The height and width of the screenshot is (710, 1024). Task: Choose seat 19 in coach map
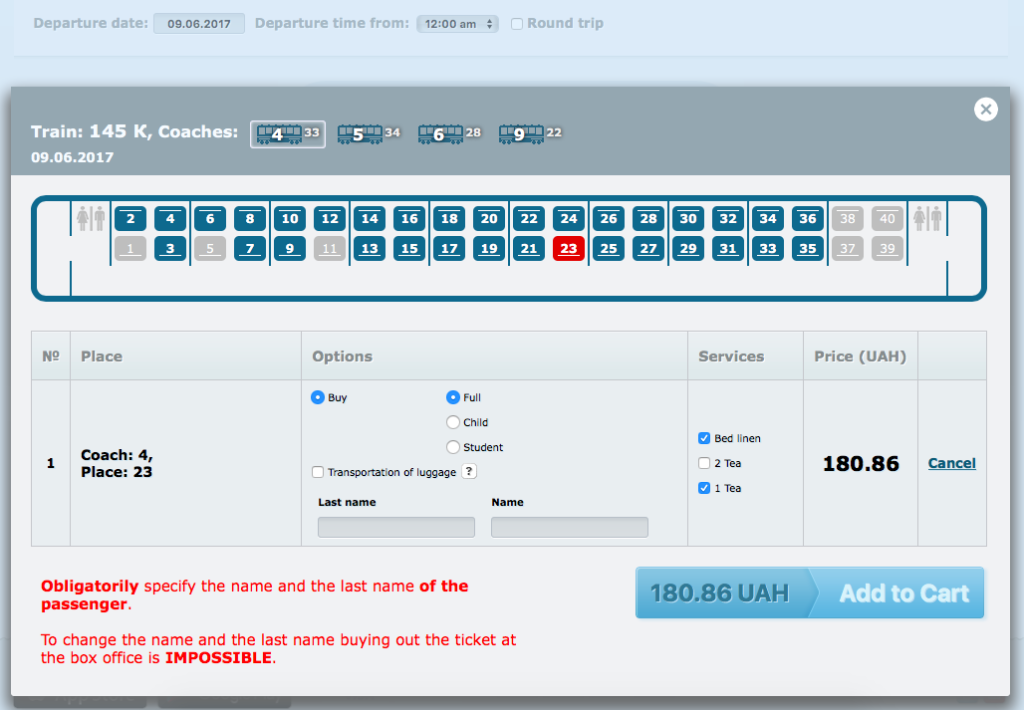coord(489,249)
